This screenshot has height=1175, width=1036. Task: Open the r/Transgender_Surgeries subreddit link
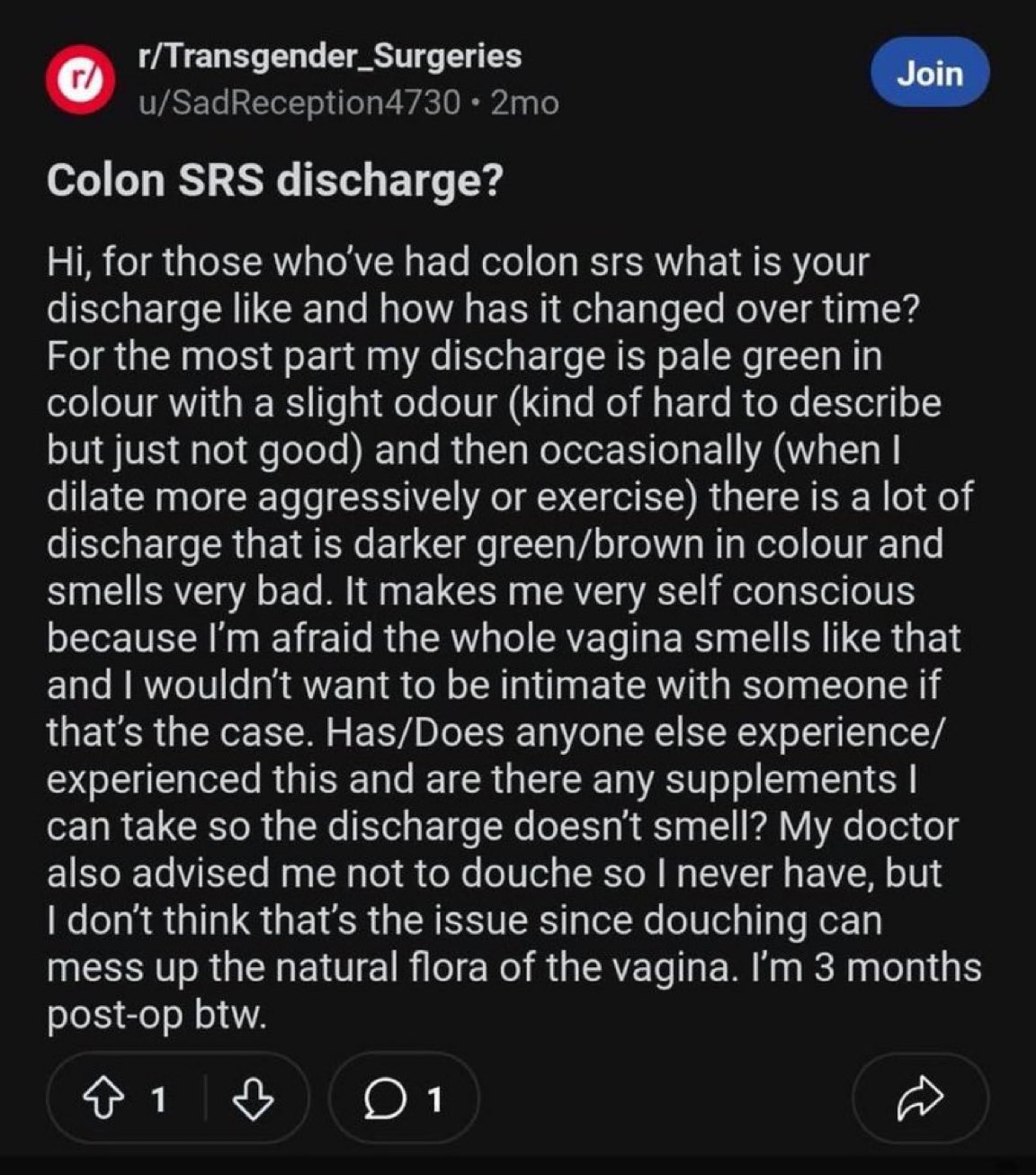point(330,56)
